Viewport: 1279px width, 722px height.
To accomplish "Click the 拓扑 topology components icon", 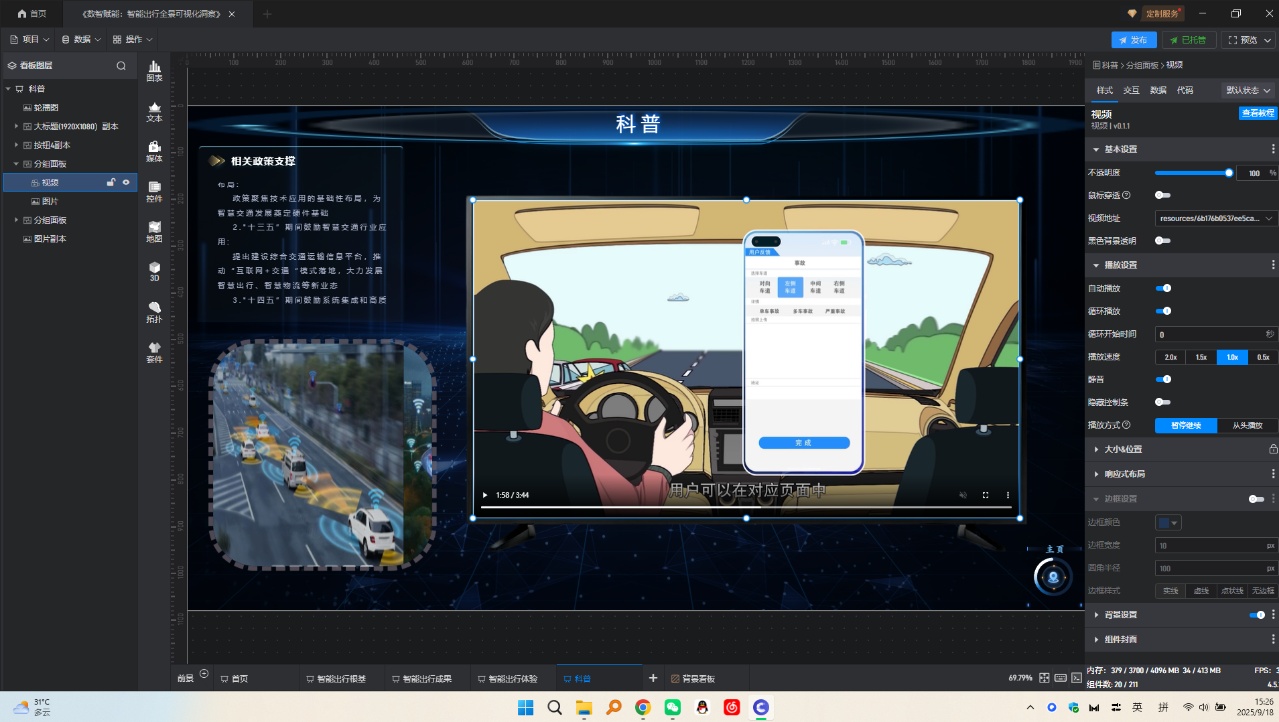I will click(x=154, y=312).
